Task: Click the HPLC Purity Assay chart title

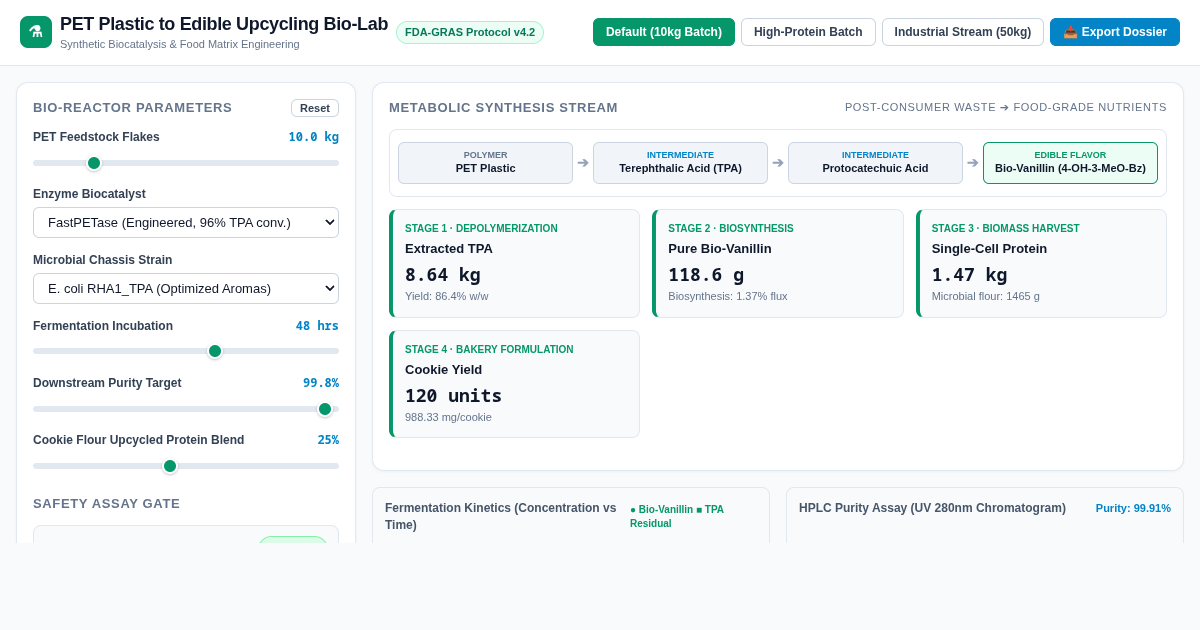Action: [932, 508]
